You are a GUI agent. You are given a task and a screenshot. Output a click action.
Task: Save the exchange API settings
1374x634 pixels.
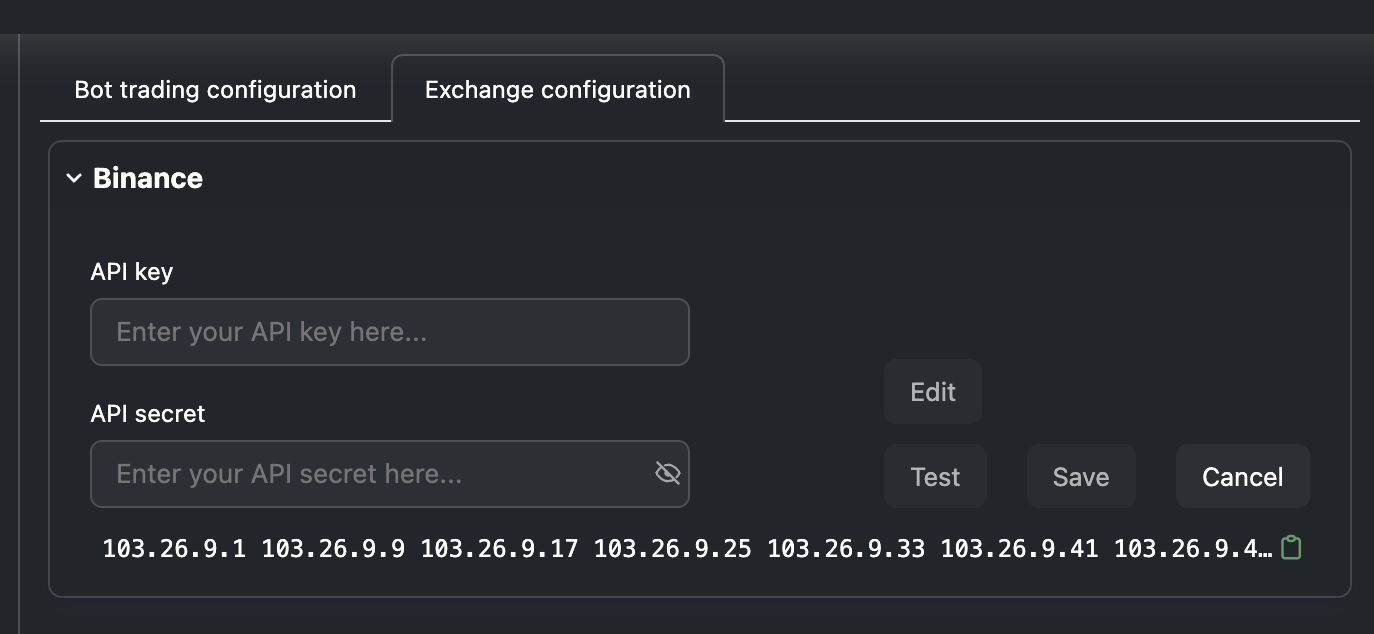pyautogui.click(x=1081, y=477)
